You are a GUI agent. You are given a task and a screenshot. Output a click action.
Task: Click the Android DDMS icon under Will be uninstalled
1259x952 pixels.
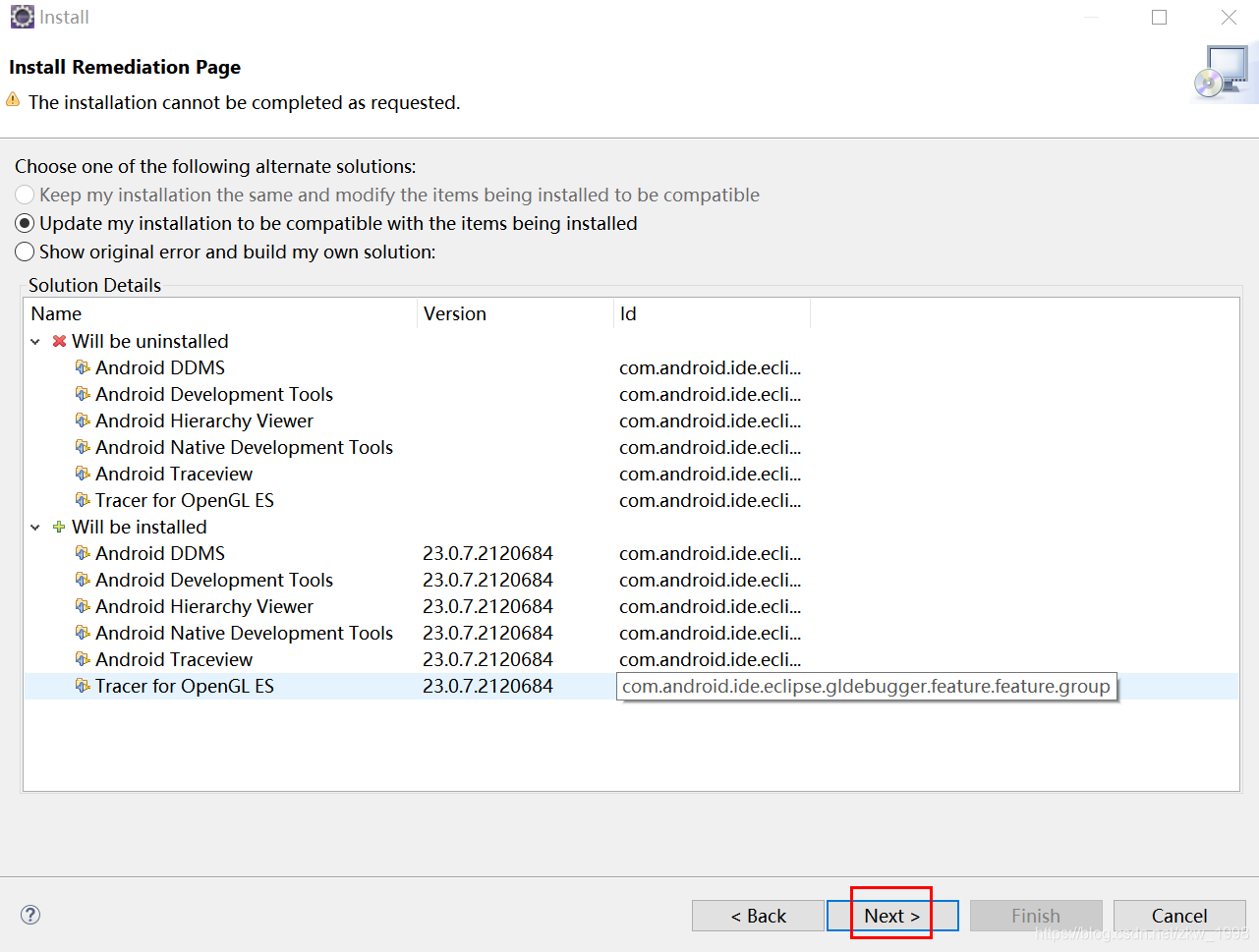coord(83,367)
